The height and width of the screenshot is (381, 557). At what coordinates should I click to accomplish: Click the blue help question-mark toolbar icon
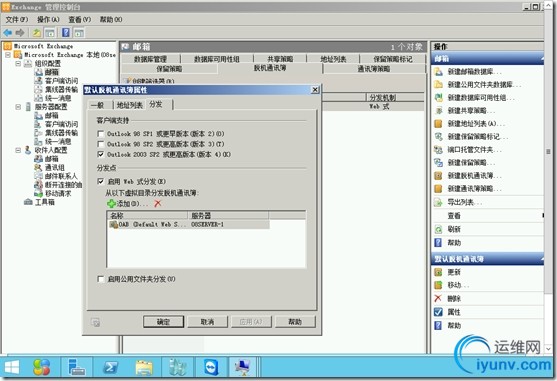tap(66, 33)
